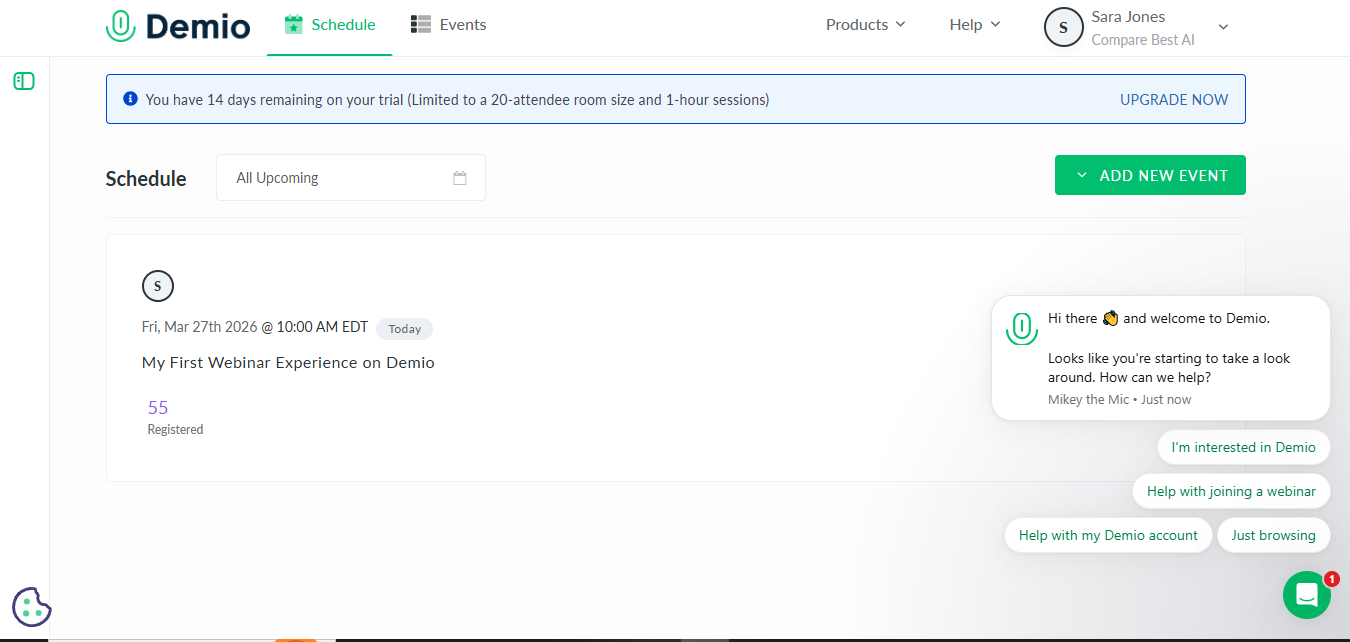Open the welcome chat message
This screenshot has height=642, width=1350.
1160,358
